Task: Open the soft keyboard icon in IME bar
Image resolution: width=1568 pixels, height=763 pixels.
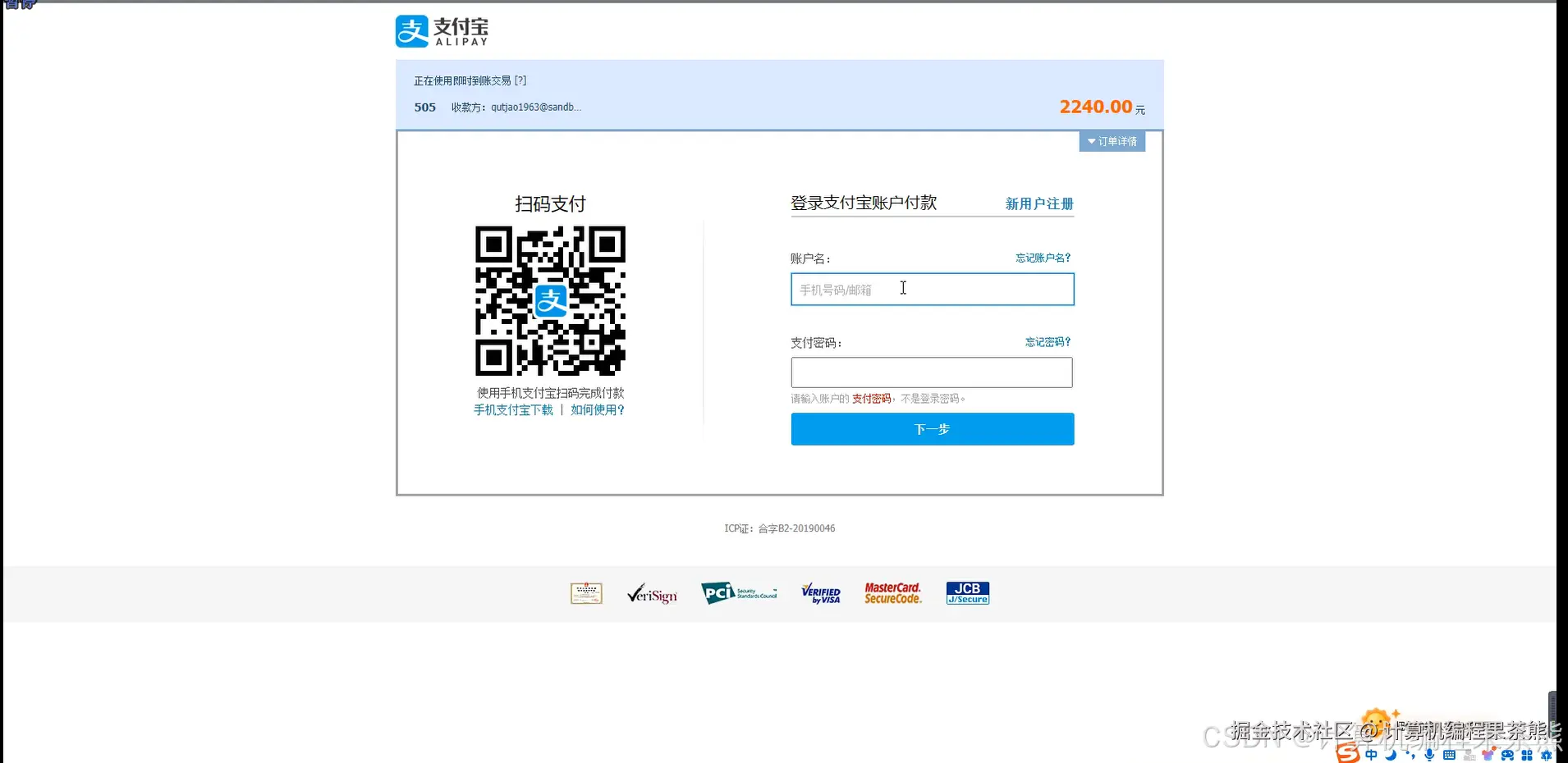Action: click(x=1449, y=755)
